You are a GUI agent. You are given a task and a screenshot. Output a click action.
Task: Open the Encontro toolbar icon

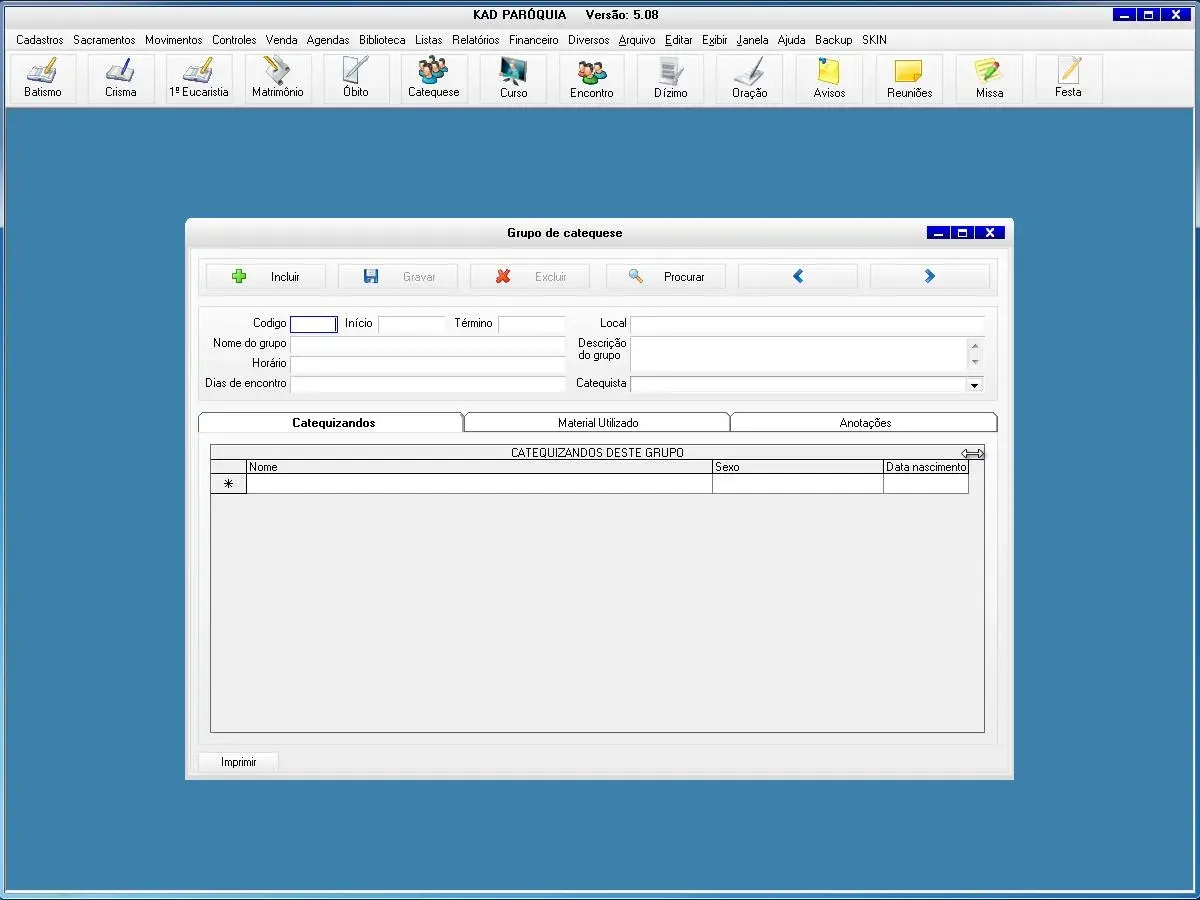(592, 79)
